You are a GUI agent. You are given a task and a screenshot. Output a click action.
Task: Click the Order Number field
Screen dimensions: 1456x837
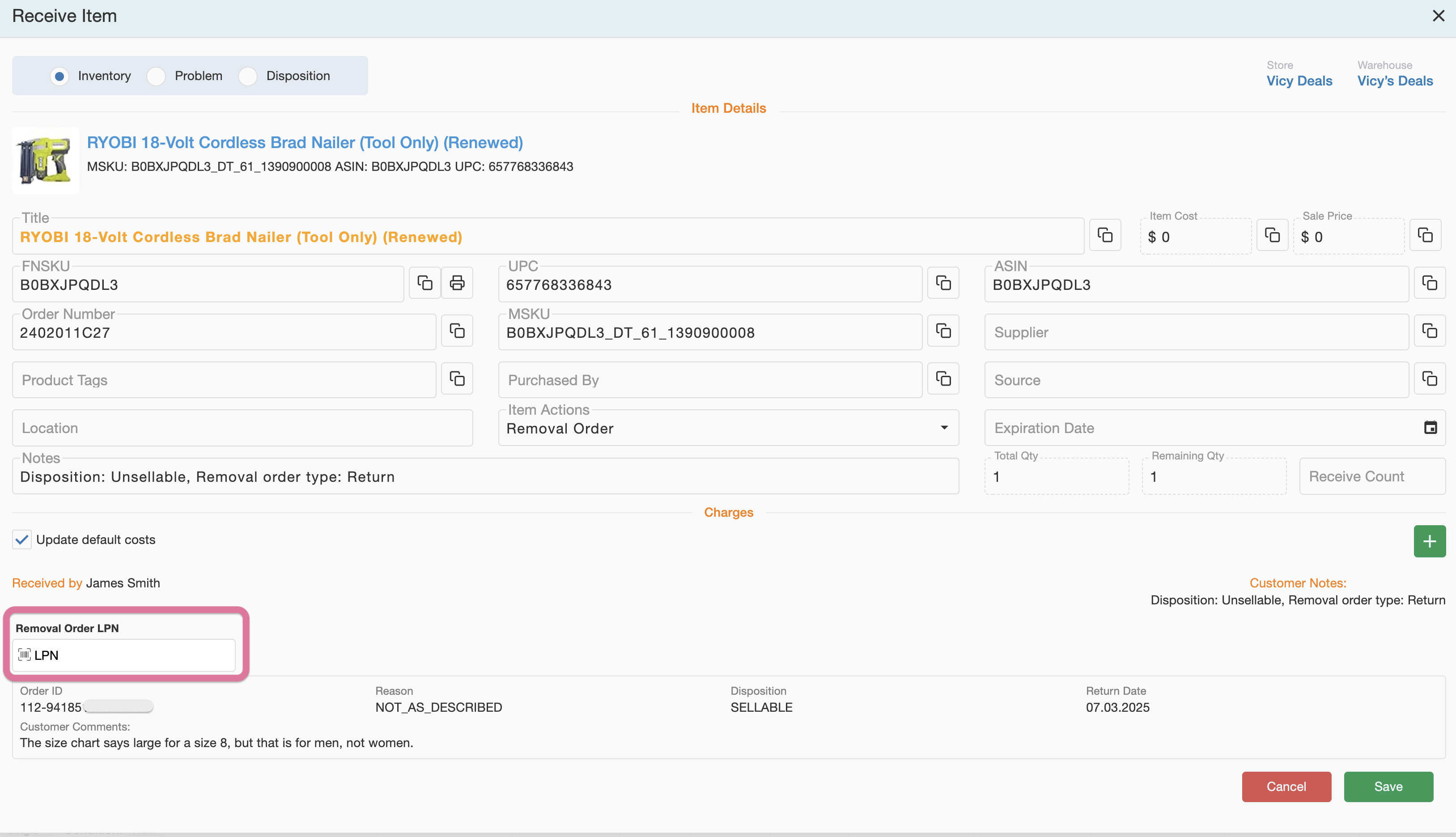(224, 331)
